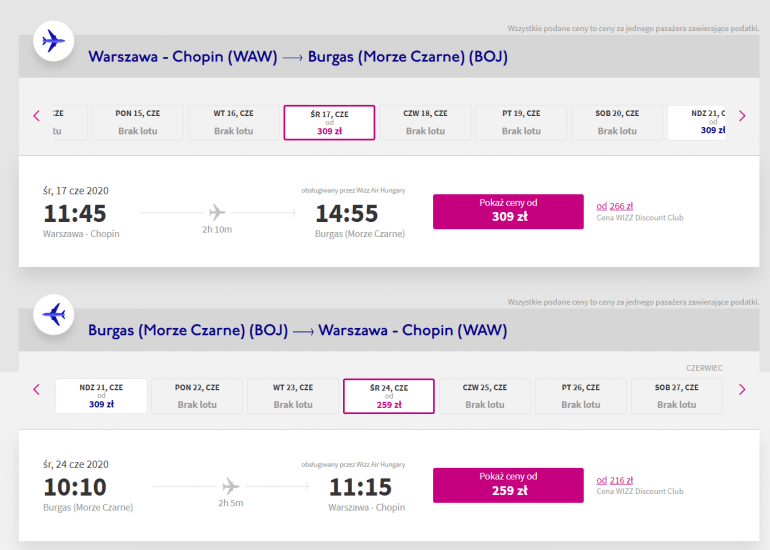Screen dimensions: 770x550
Task: Click Pokaż ceny od 309 zł button
Action: coord(508,212)
